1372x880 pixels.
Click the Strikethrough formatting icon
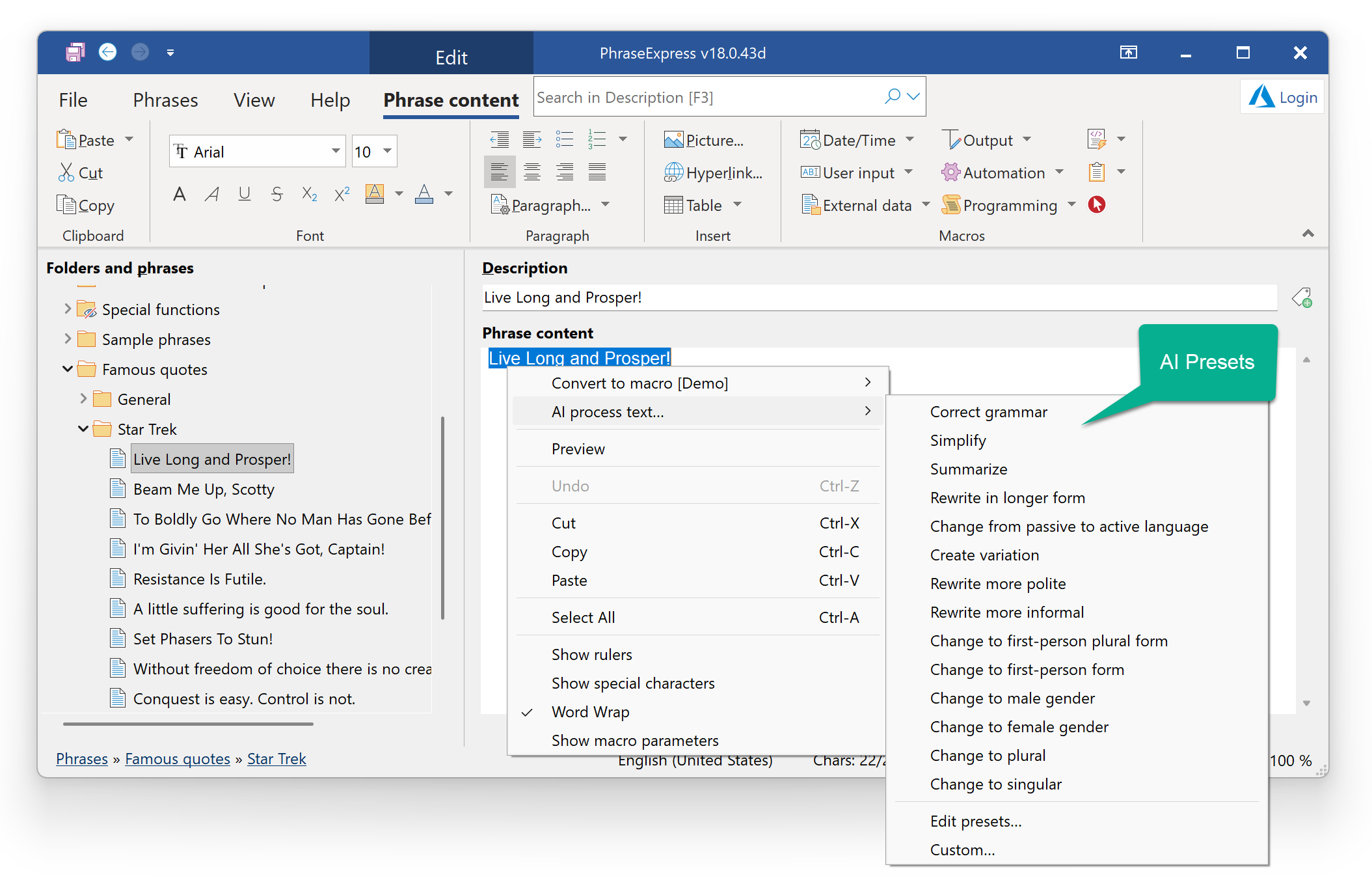pos(277,194)
